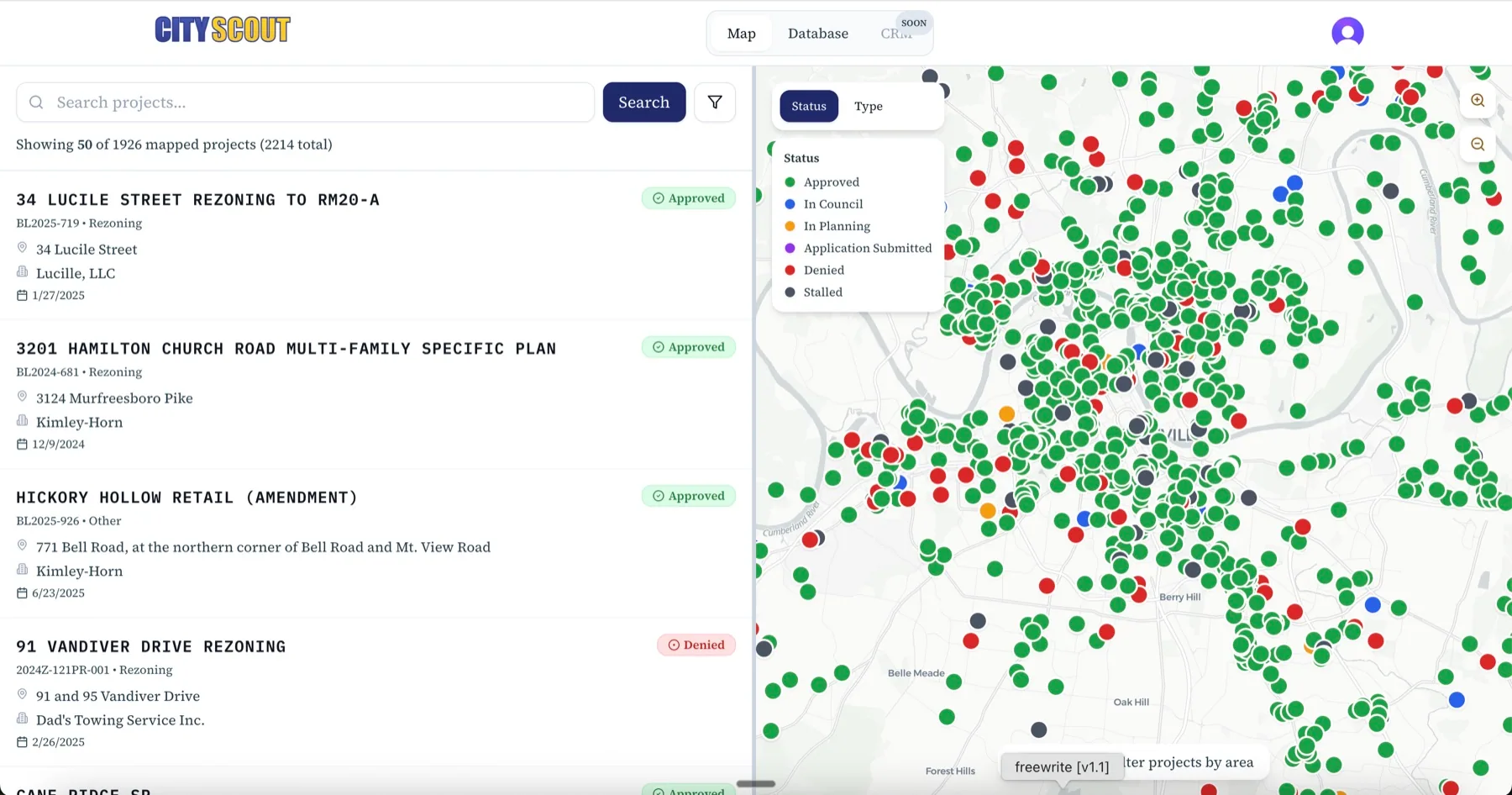Select the CRM tab marked soon
The image size is (1512, 795).
point(896,34)
